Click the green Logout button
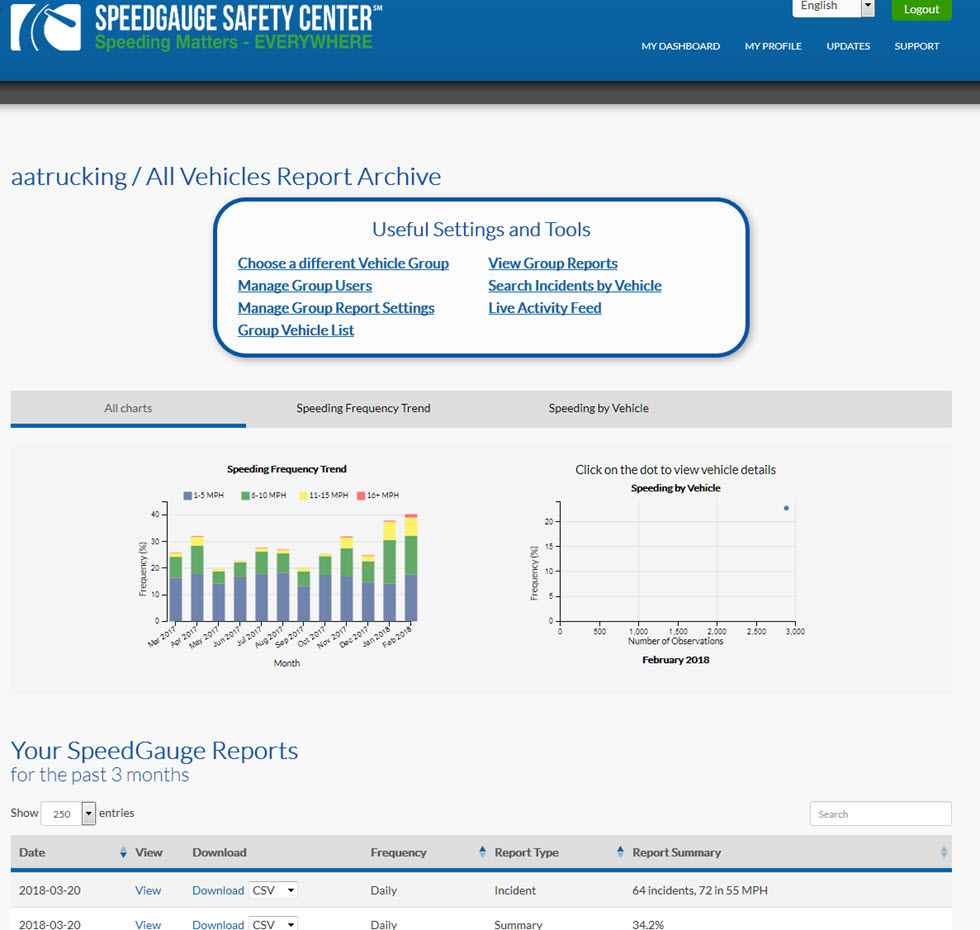Viewport: 980px width, 930px height. point(921,9)
